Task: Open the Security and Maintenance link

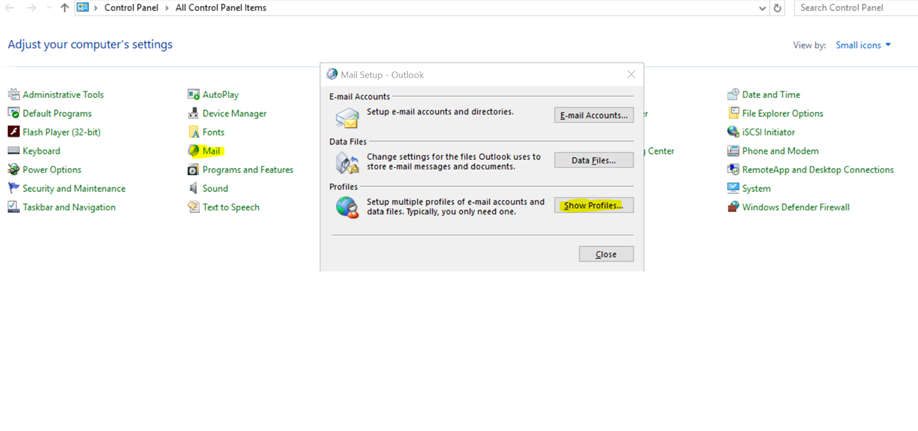Action: pos(74,189)
